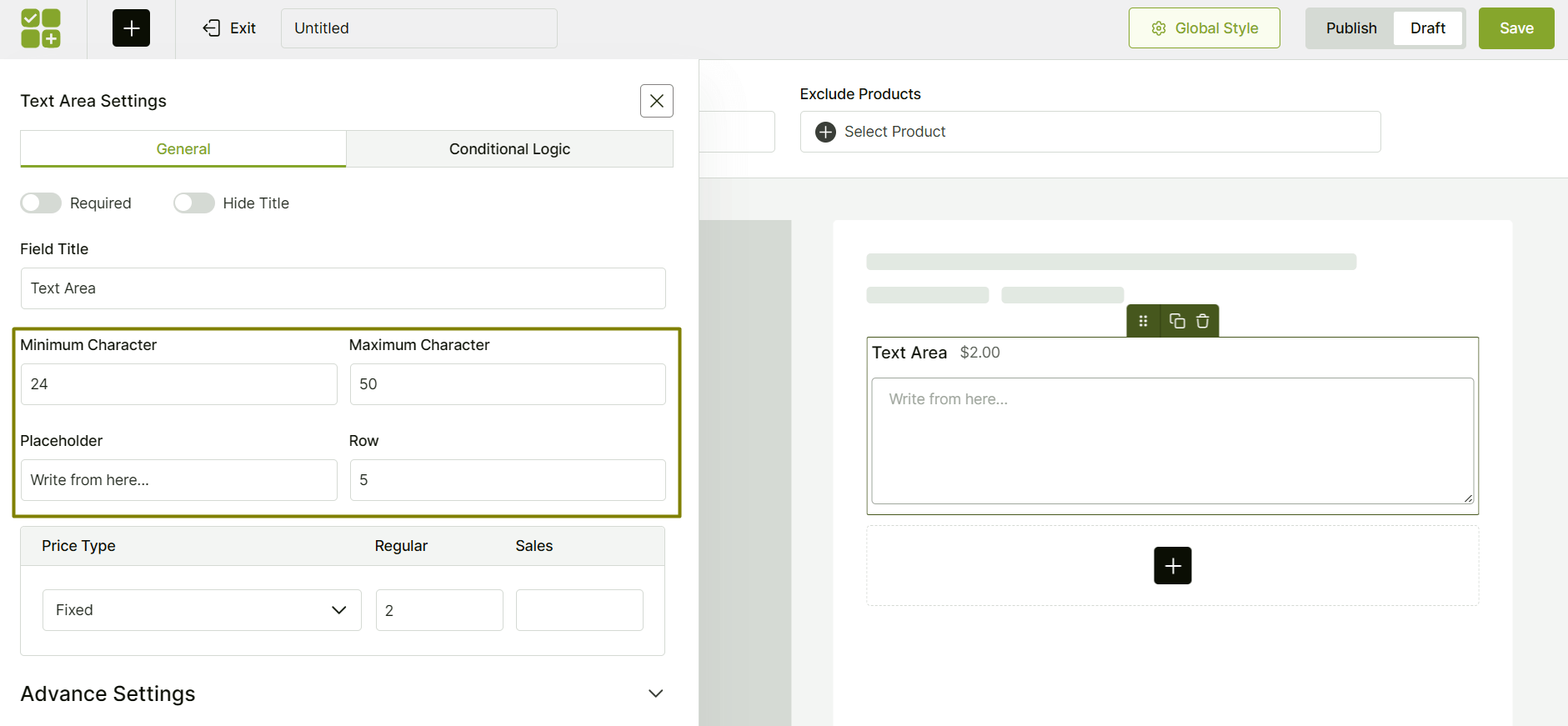Image resolution: width=1568 pixels, height=726 pixels.
Task: Delete the Text Area field with trash icon
Action: tap(1202, 321)
